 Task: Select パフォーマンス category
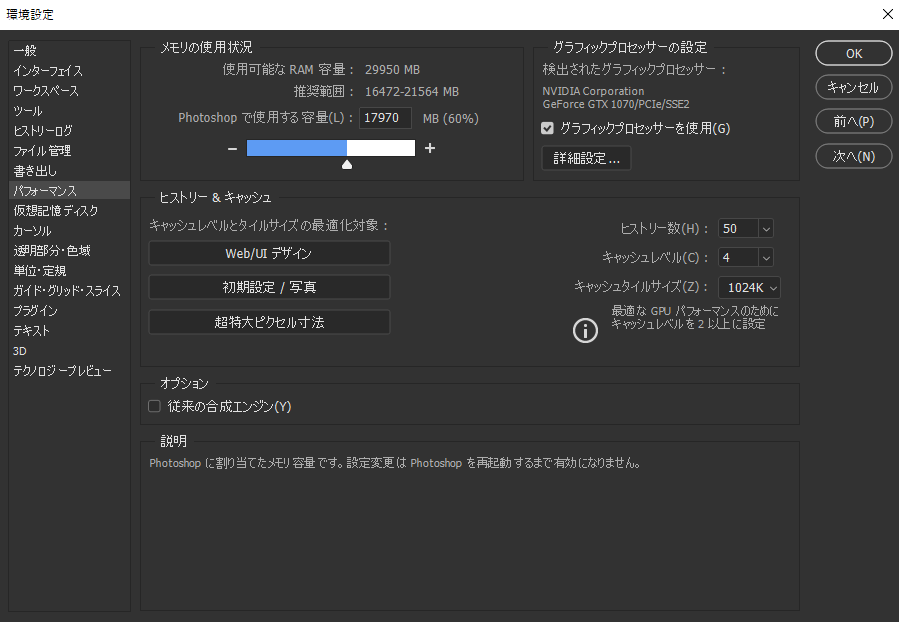click(x=69, y=190)
